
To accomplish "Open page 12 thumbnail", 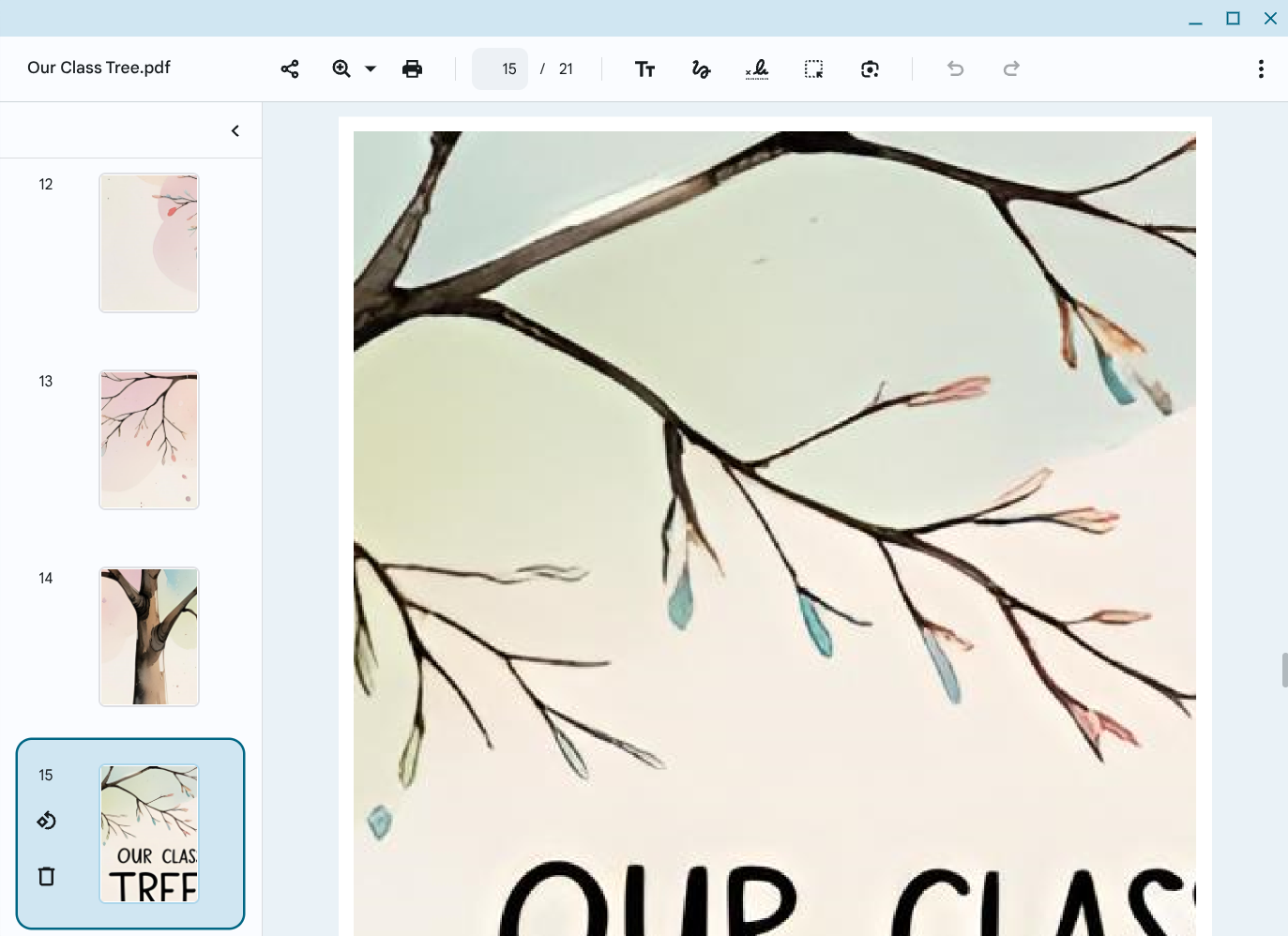I will tap(149, 243).
